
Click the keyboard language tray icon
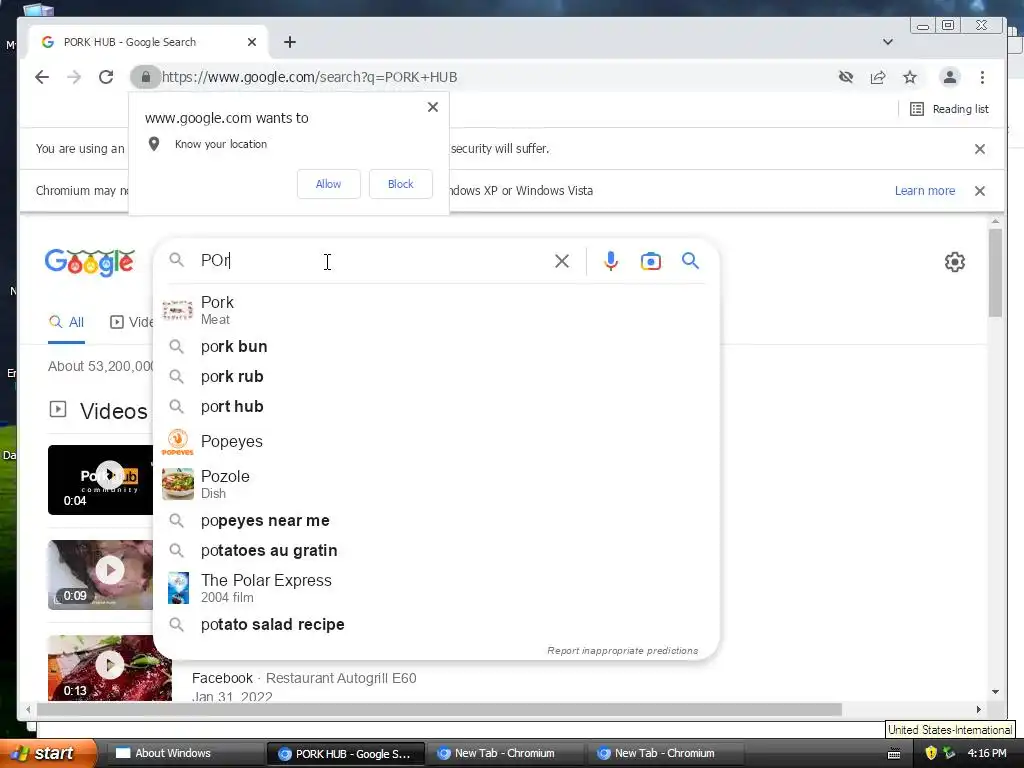[x=895, y=754]
